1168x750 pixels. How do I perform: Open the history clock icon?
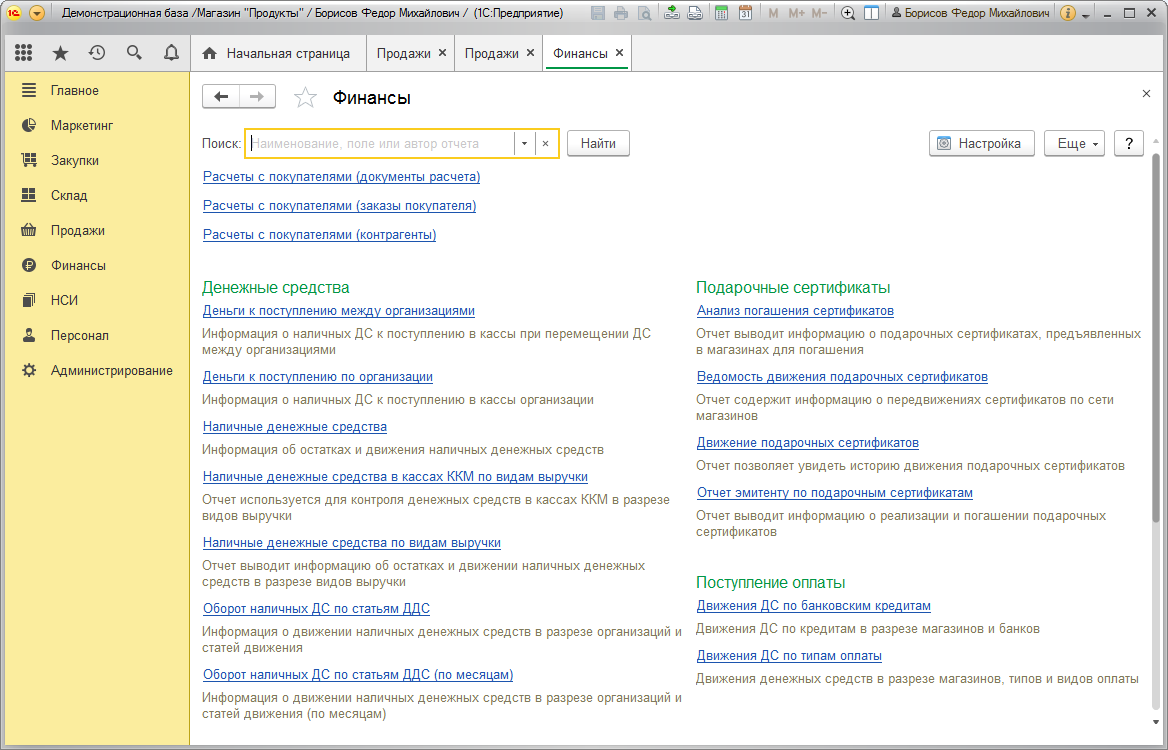(97, 53)
